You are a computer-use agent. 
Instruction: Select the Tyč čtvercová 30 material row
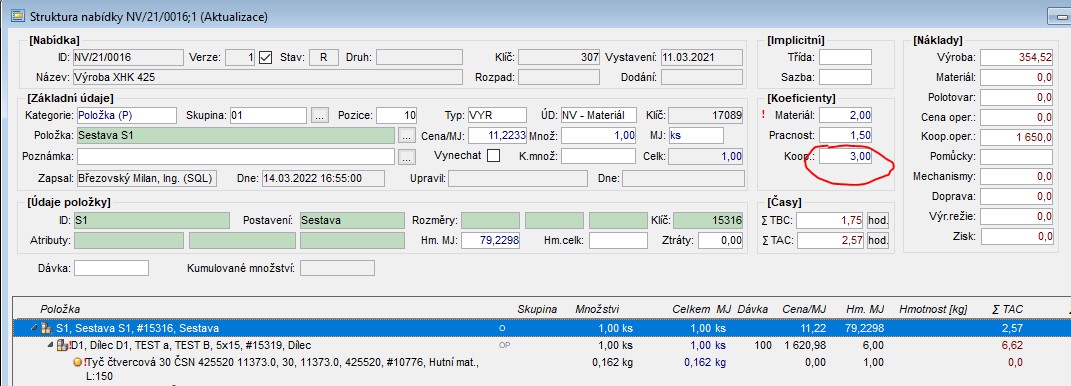[x=542, y=369]
